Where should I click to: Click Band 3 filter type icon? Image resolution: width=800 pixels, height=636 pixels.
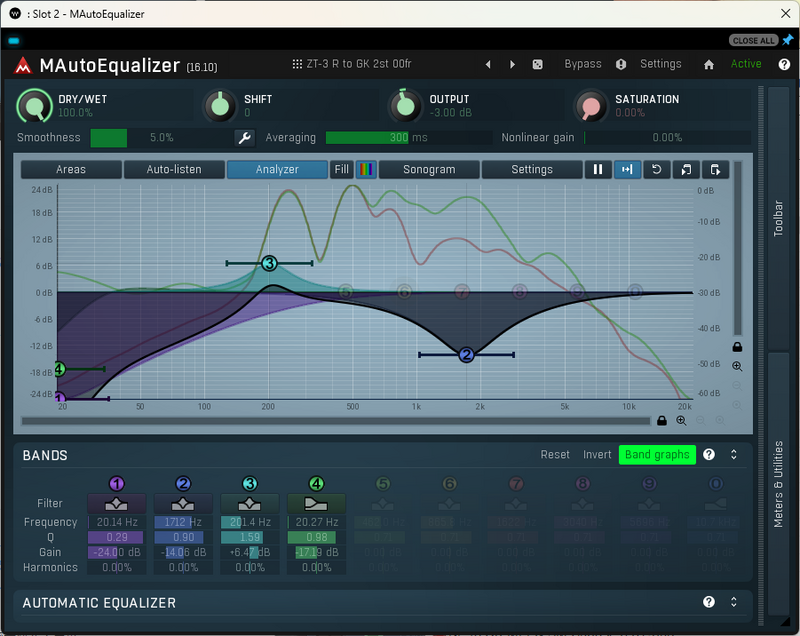249,504
